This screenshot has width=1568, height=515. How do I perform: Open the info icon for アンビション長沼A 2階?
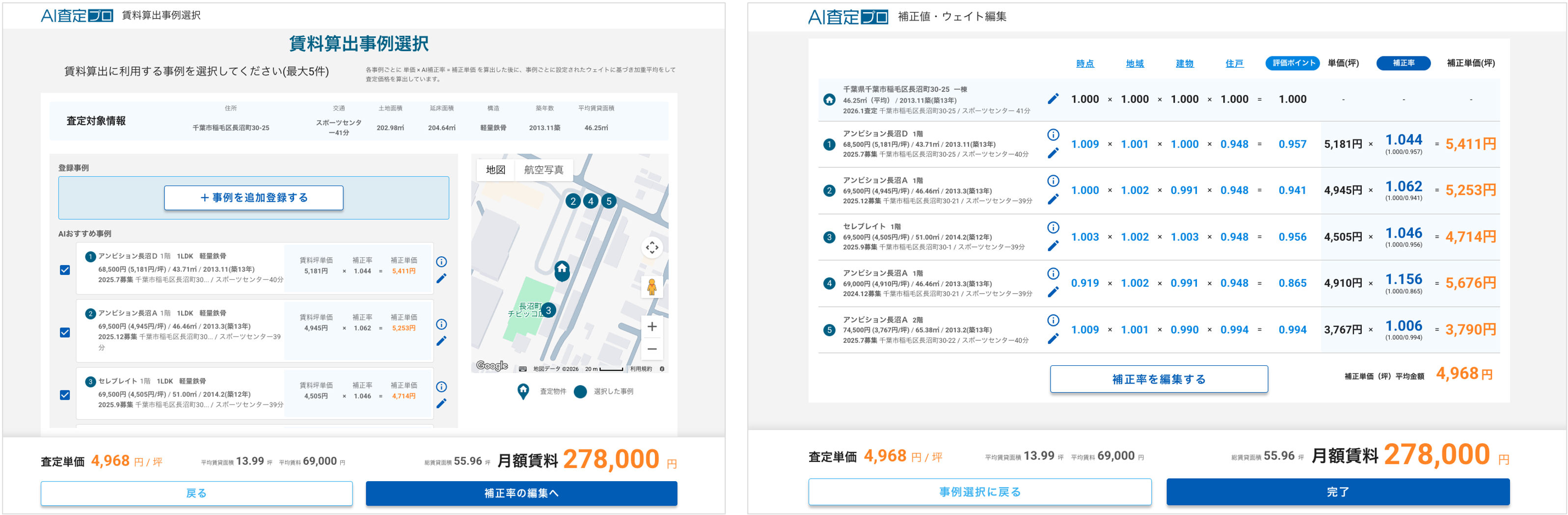(x=1054, y=320)
